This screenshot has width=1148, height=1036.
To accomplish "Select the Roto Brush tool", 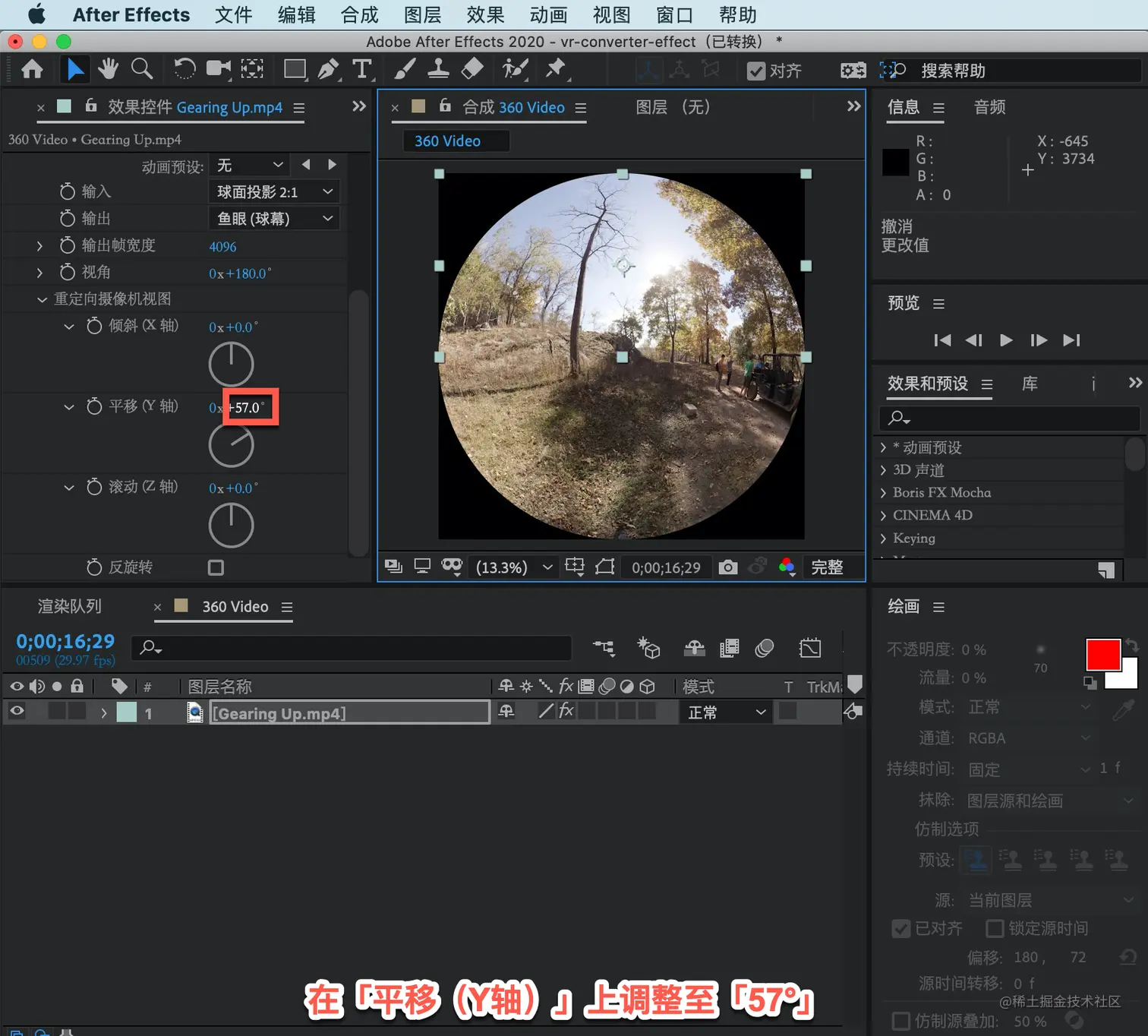I will pyautogui.click(x=515, y=69).
